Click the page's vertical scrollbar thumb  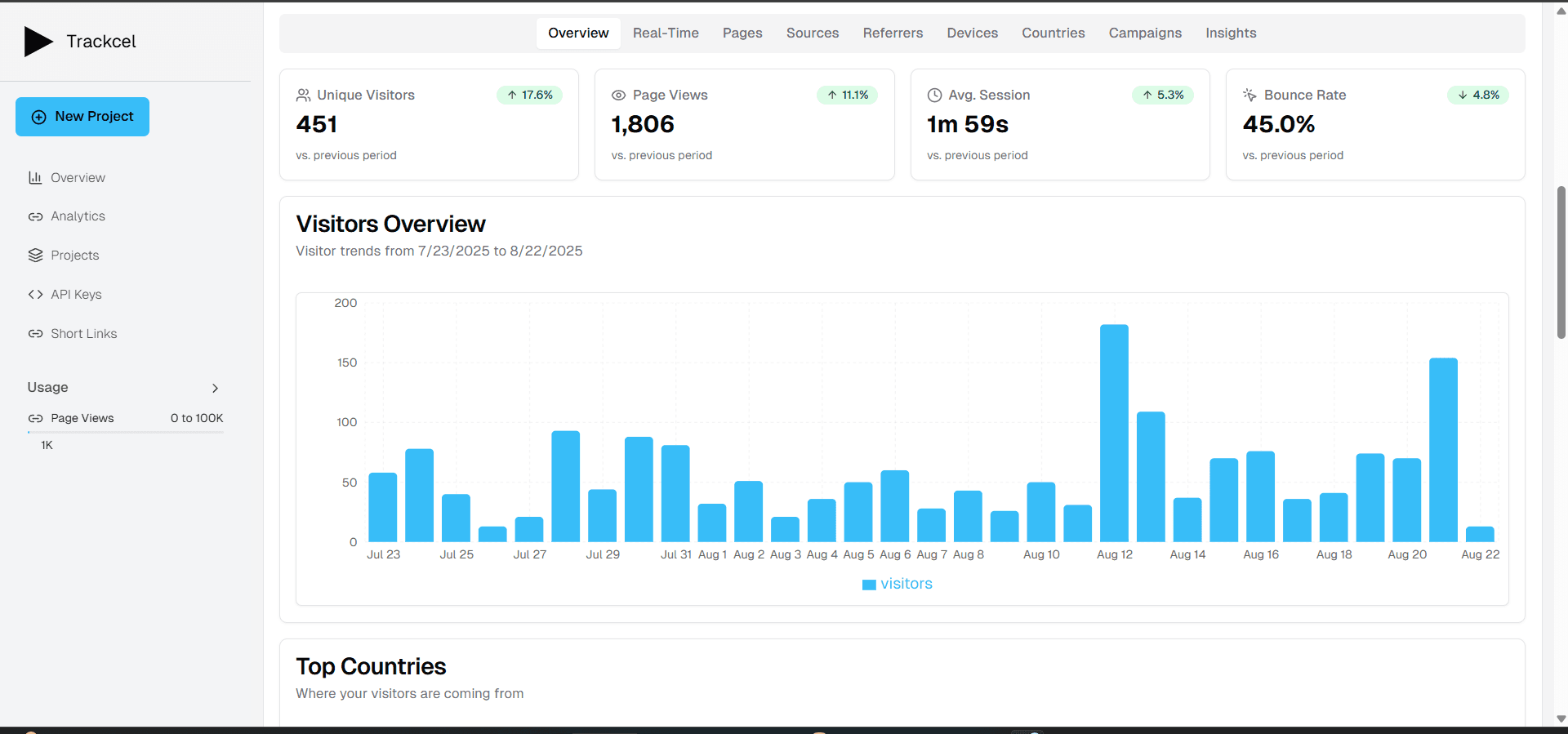tap(1561, 261)
